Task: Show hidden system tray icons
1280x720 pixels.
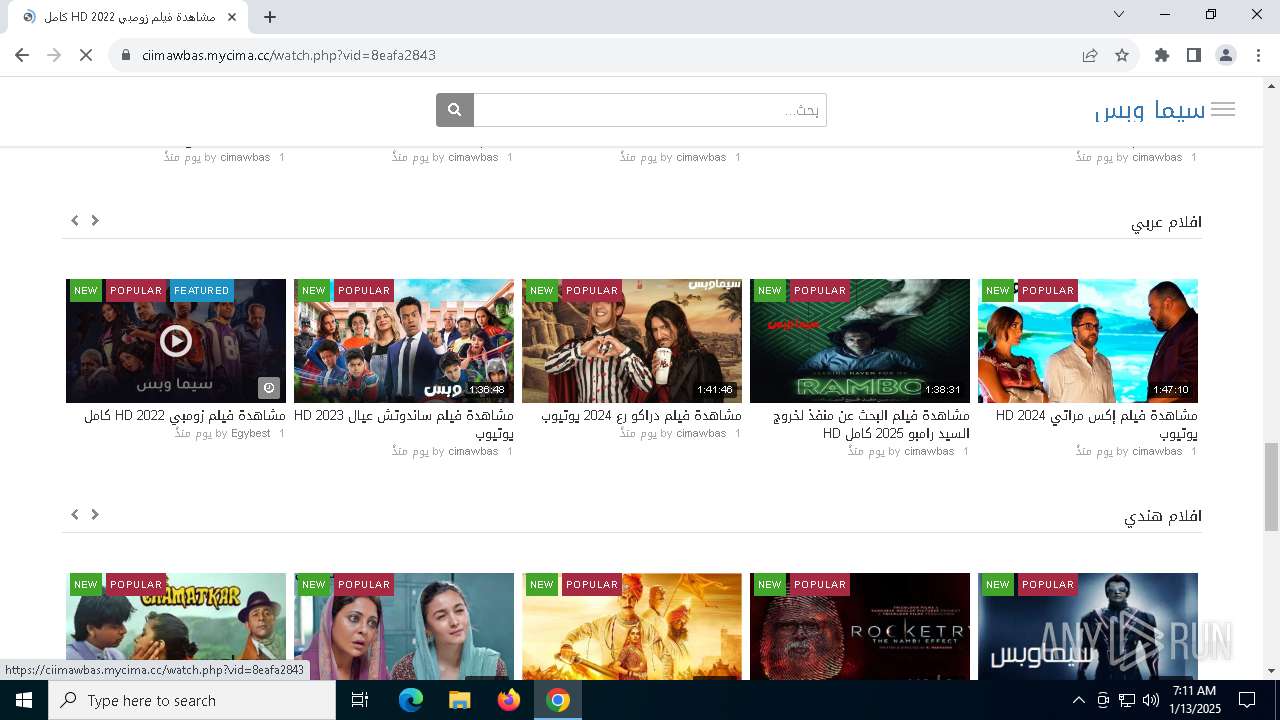Action: pyautogui.click(x=1078, y=700)
